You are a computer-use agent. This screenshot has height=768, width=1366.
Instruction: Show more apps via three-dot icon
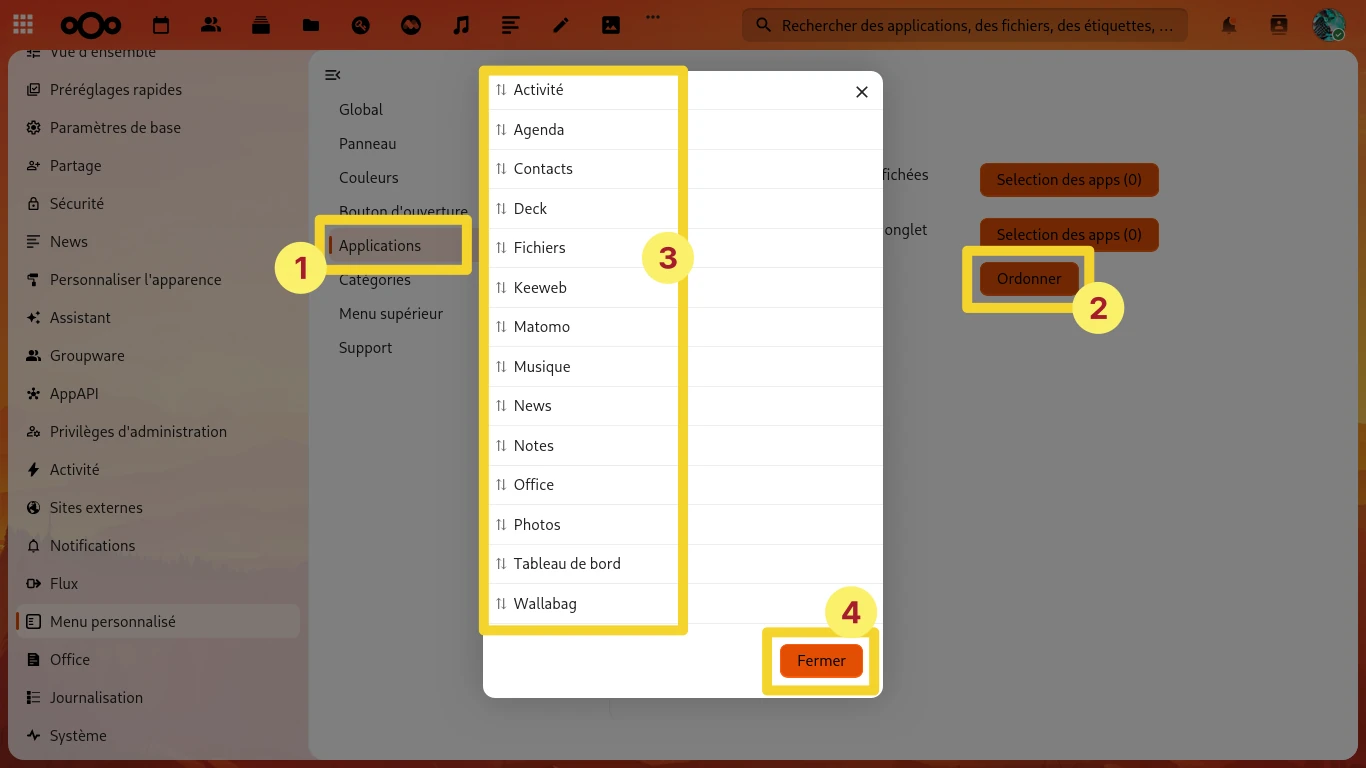(653, 17)
